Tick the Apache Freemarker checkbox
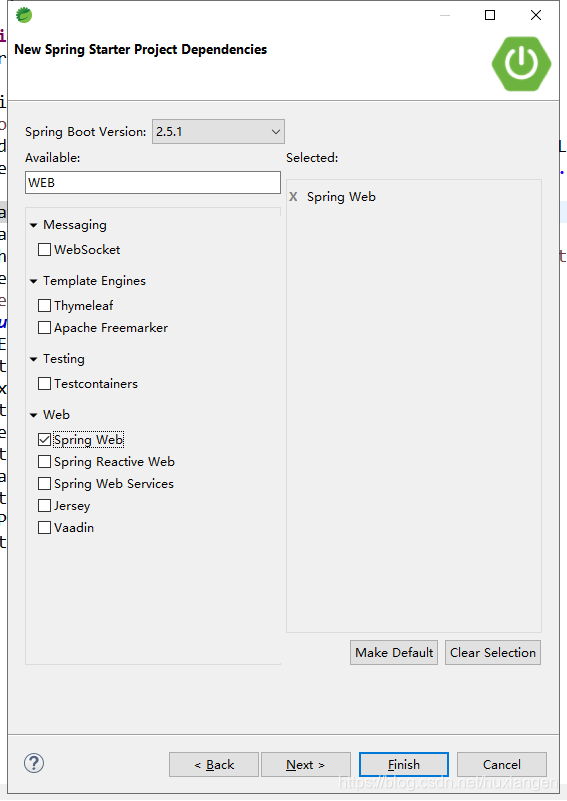Viewport: 567px width, 801px height. (44, 327)
